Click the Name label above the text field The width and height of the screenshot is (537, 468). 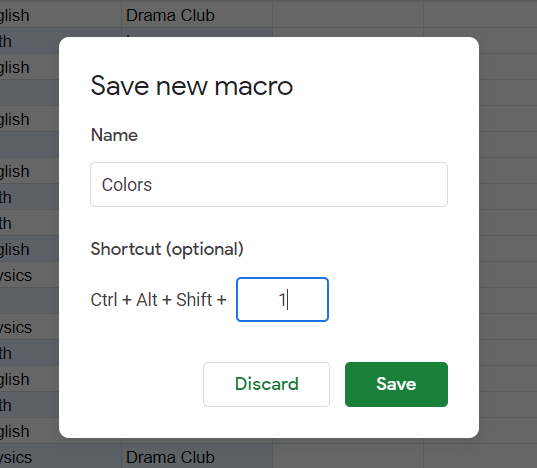coord(114,135)
